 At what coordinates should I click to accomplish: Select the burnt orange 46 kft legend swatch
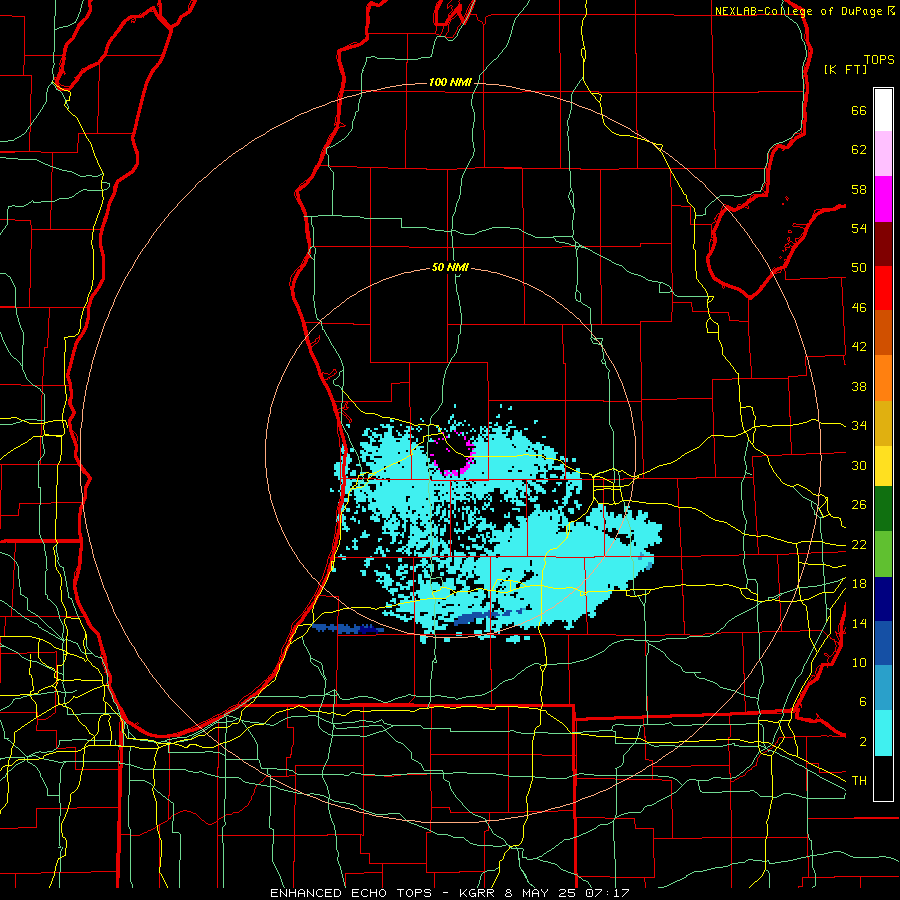point(883,332)
